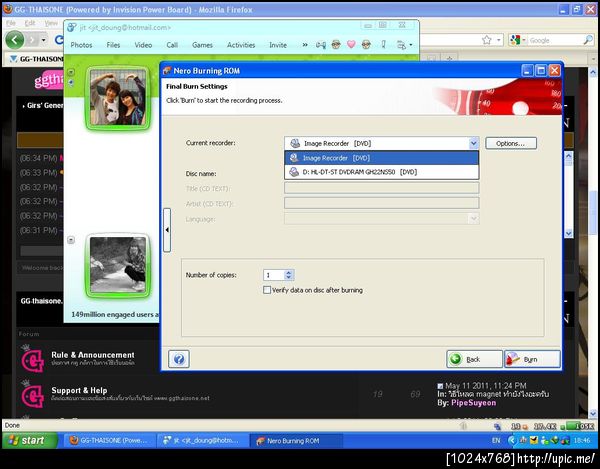
Task: Click your own display picture in Messenger
Action: 118,265
